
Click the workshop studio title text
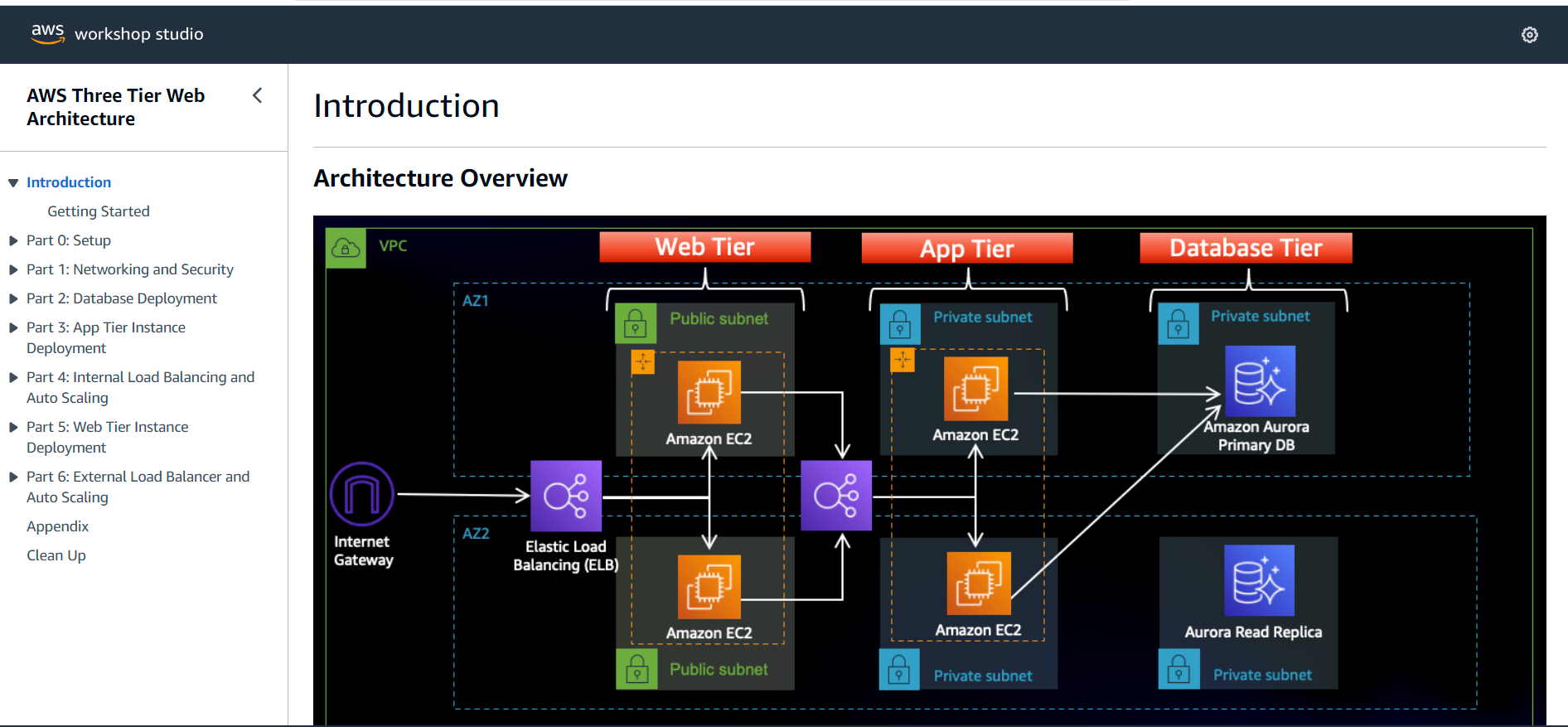point(139,34)
